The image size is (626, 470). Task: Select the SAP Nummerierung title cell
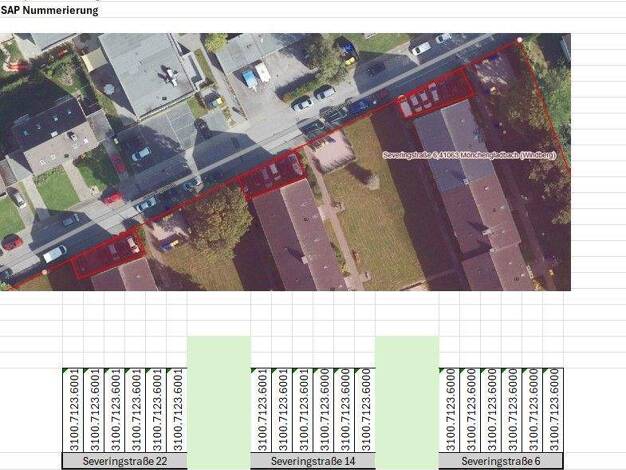tap(50, 10)
